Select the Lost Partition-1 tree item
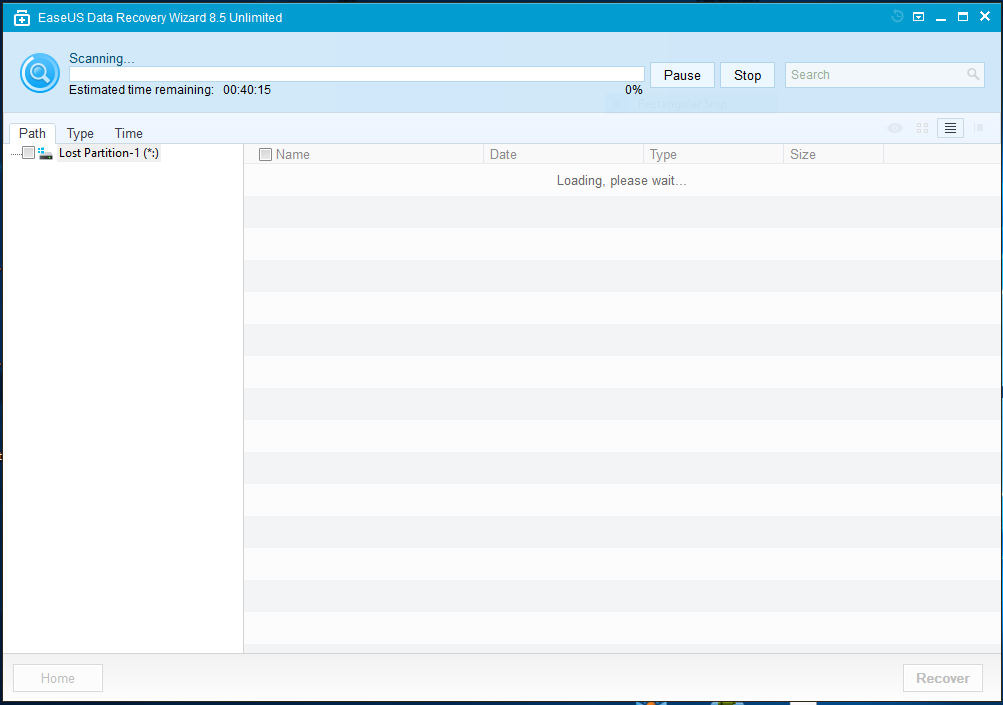 109,153
